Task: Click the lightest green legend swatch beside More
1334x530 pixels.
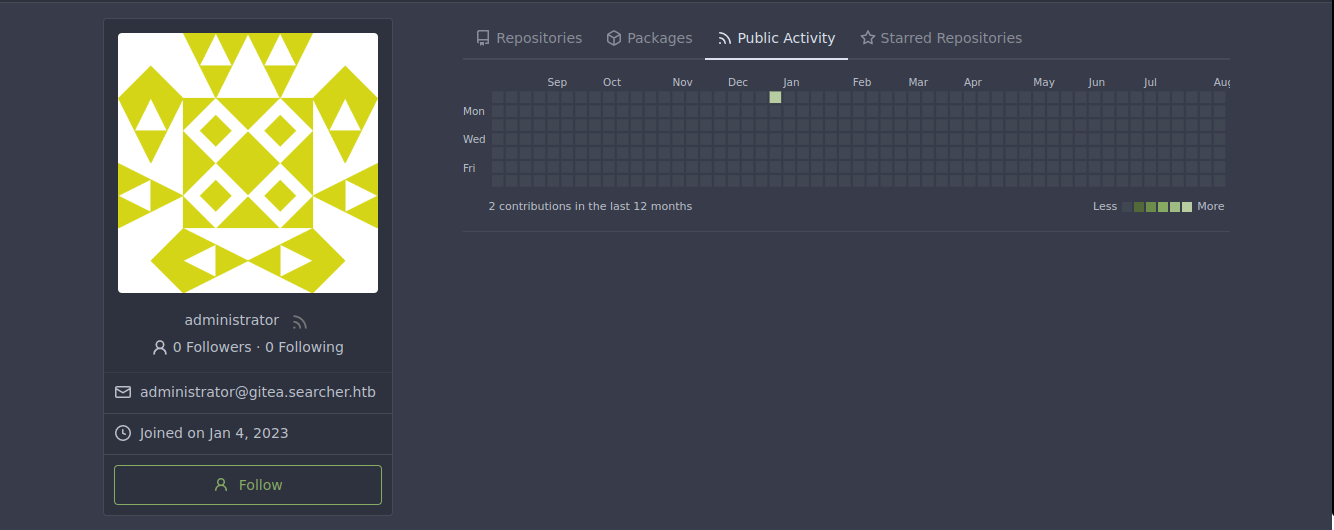Action: [x=1187, y=207]
